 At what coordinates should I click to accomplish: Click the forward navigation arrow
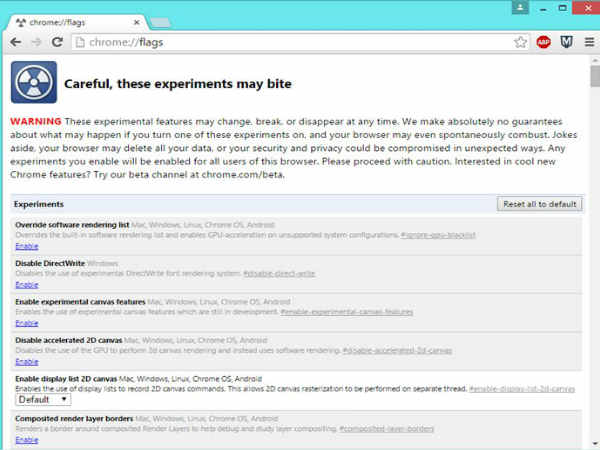(37, 42)
